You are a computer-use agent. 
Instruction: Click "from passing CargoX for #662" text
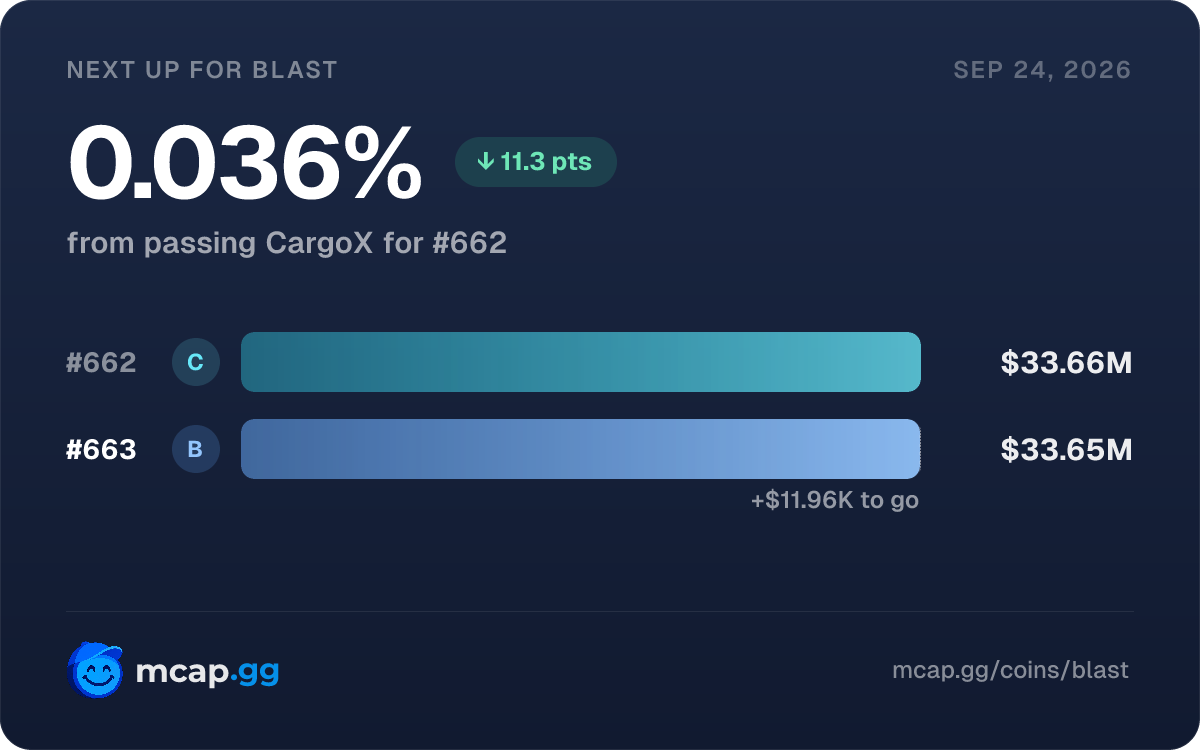coord(287,243)
